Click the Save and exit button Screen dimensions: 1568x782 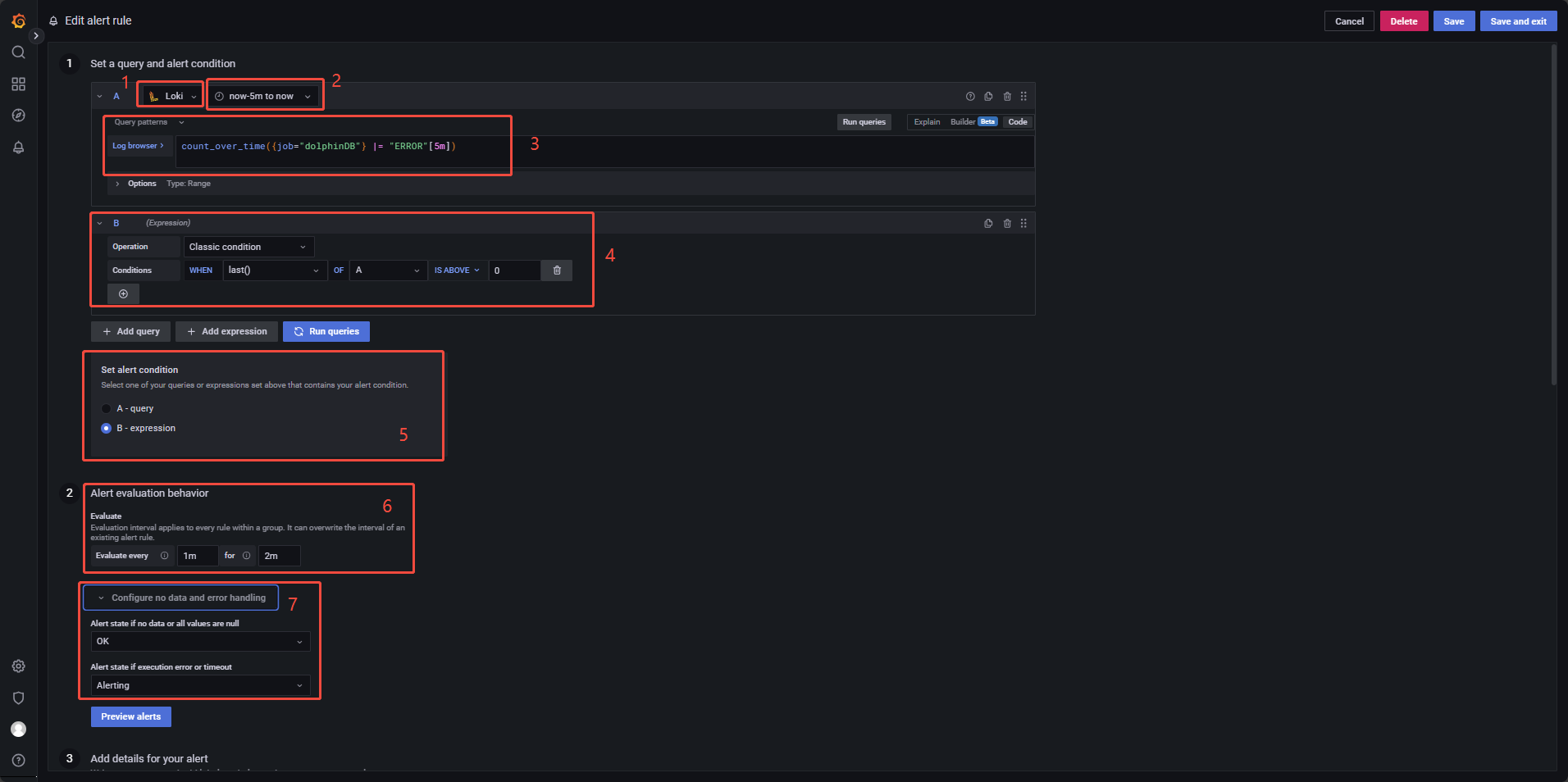pyautogui.click(x=1518, y=21)
